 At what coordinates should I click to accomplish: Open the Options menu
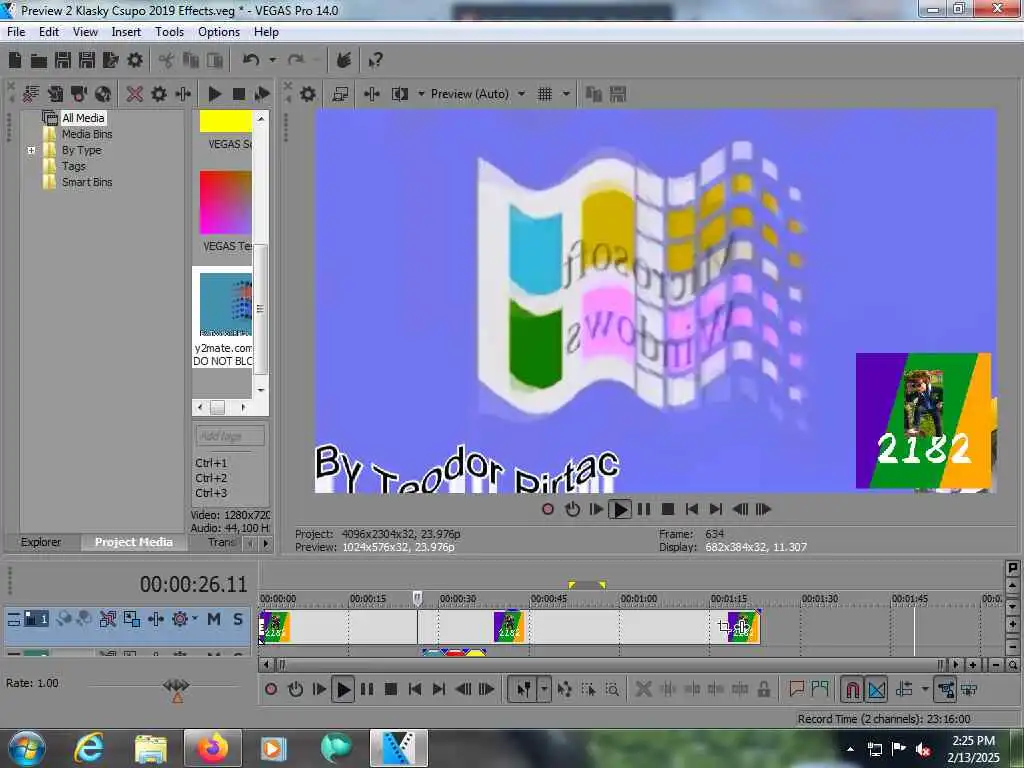219,31
